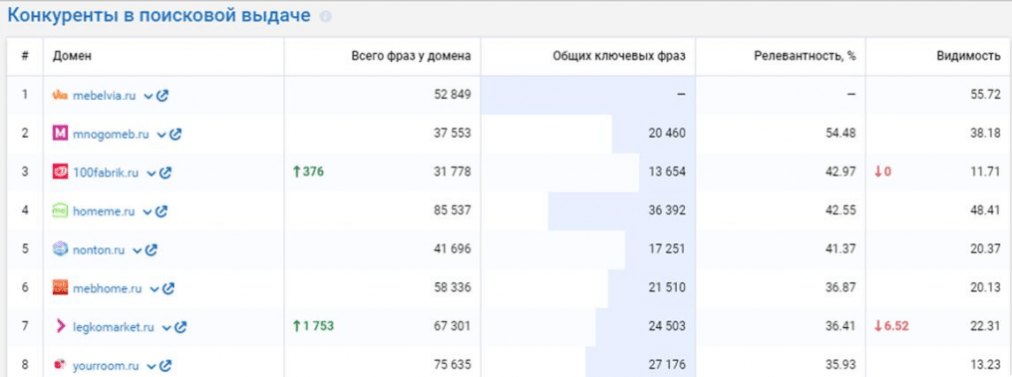Viewport: 1012px width, 377px height.
Task: Click the 13.23 visibility value
Action: pos(987,365)
